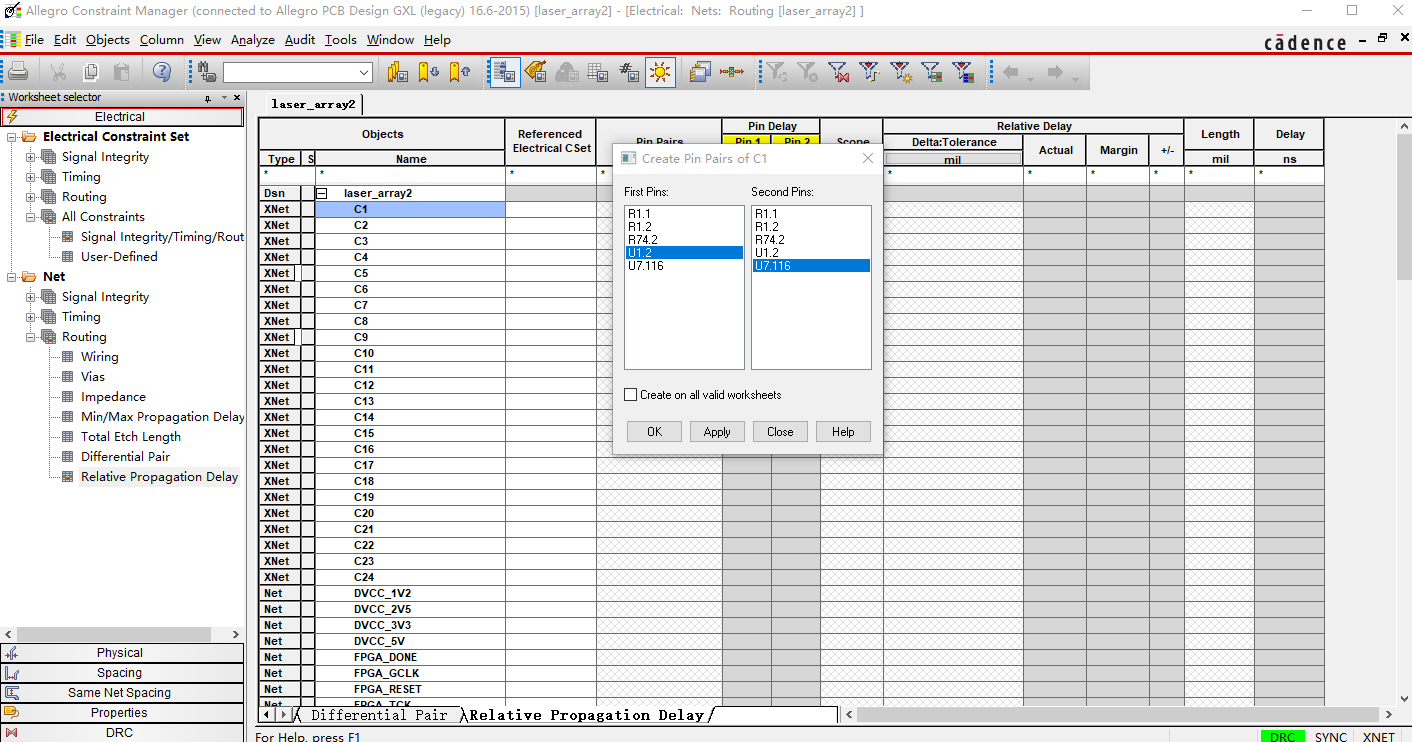Viewport: 1412px width, 742px height.
Task: Select U7.116 in First Pins list
Action: tap(684, 266)
